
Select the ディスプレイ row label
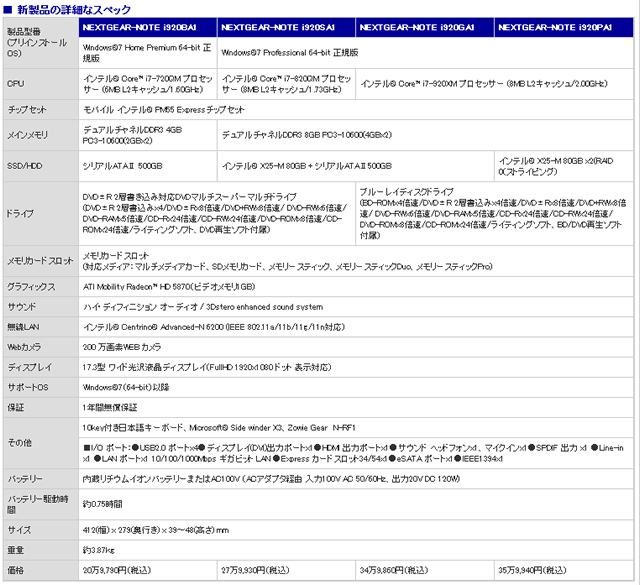point(41,367)
